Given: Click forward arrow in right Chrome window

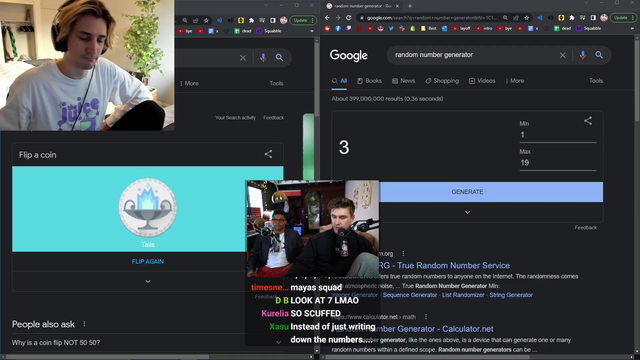Looking at the screenshot, I should coord(338,18).
